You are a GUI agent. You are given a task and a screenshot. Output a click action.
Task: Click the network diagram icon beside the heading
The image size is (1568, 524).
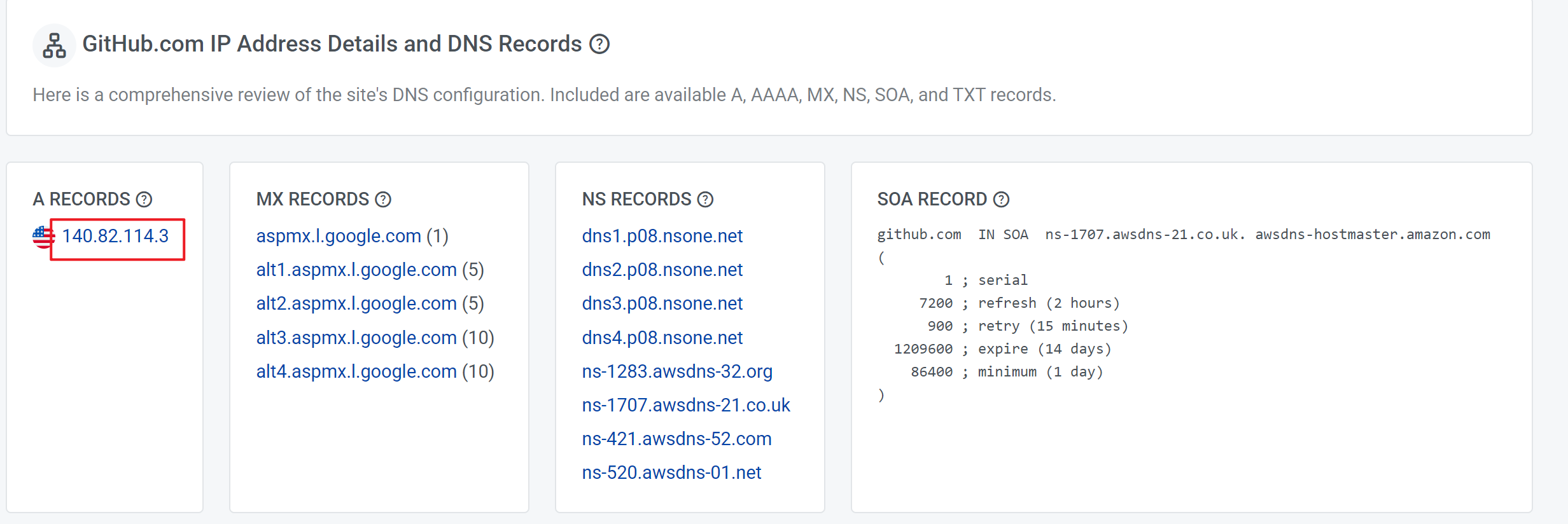[x=54, y=45]
